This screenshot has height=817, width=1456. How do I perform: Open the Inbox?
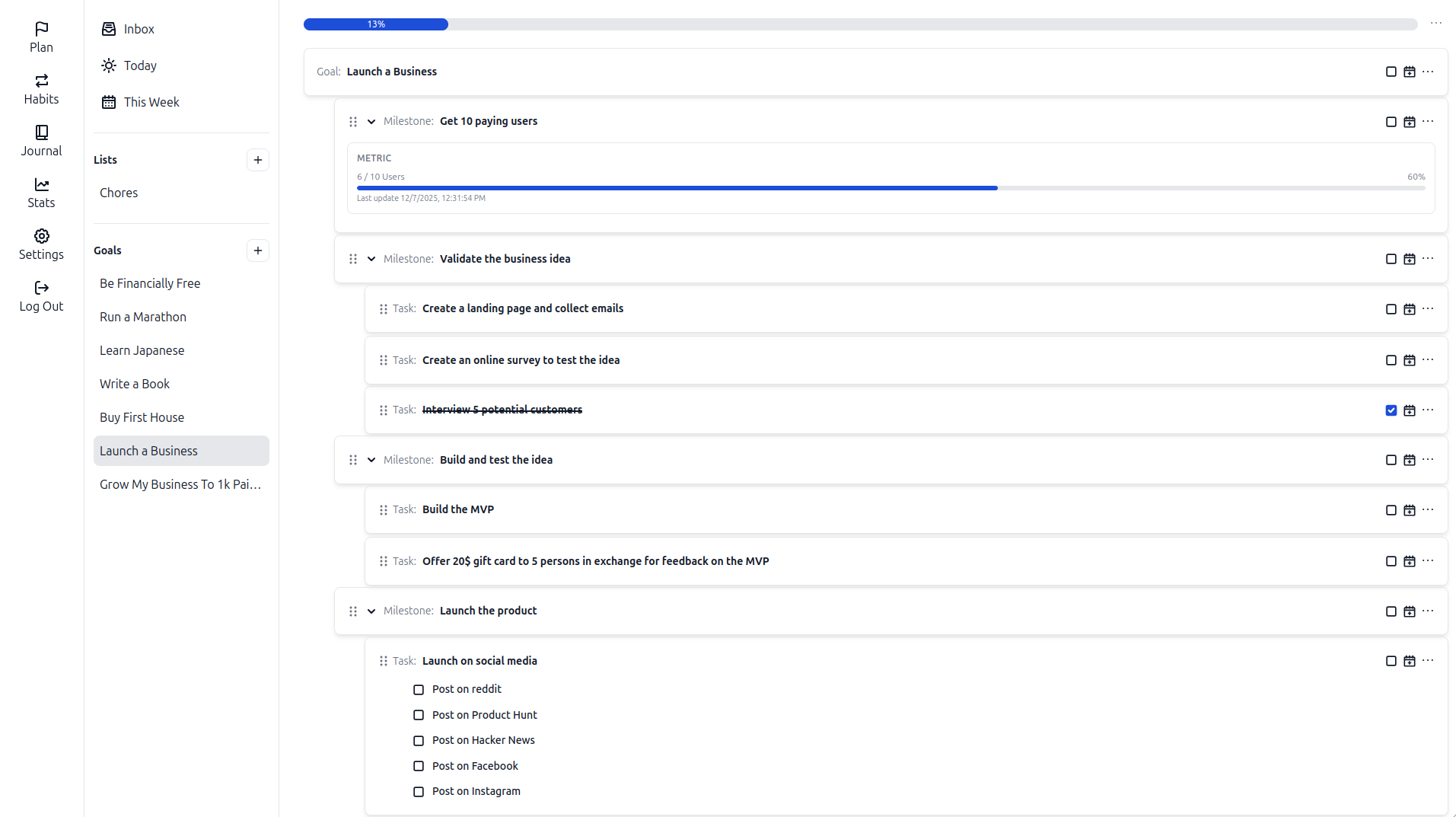pyautogui.click(x=127, y=29)
